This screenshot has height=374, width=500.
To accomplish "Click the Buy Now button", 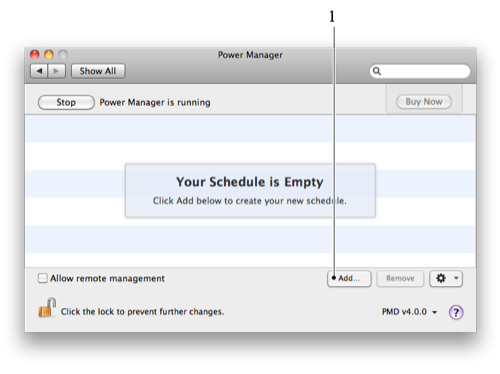I will (424, 102).
